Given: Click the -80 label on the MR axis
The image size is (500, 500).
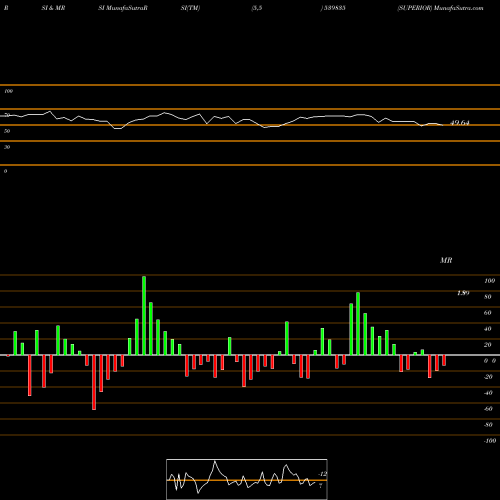Looking at the screenshot, I should click(488, 425).
